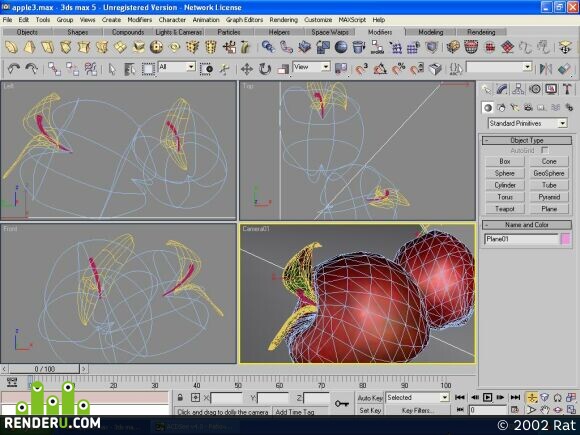The height and width of the screenshot is (435, 580).
Task: Collapse the Object Type rollout
Action: [x=527, y=140]
